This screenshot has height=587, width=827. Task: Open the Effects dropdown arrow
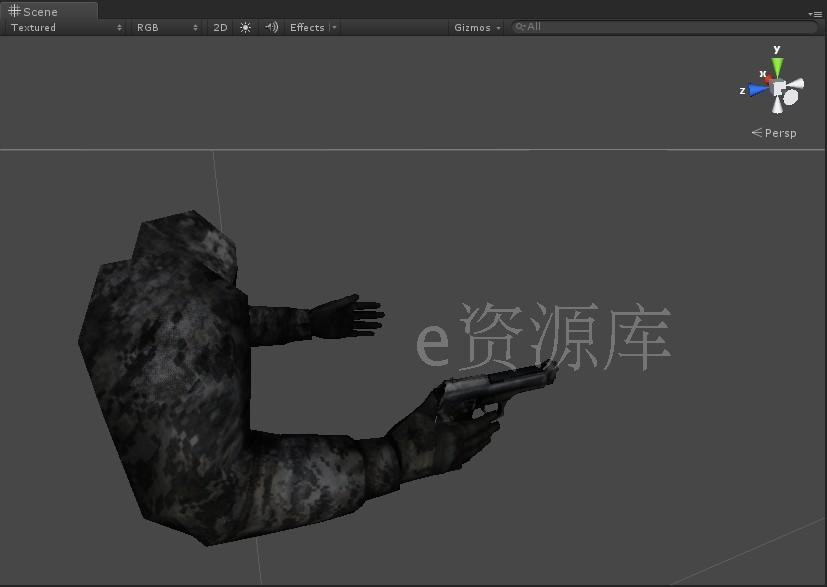click(x=334, y=27)
